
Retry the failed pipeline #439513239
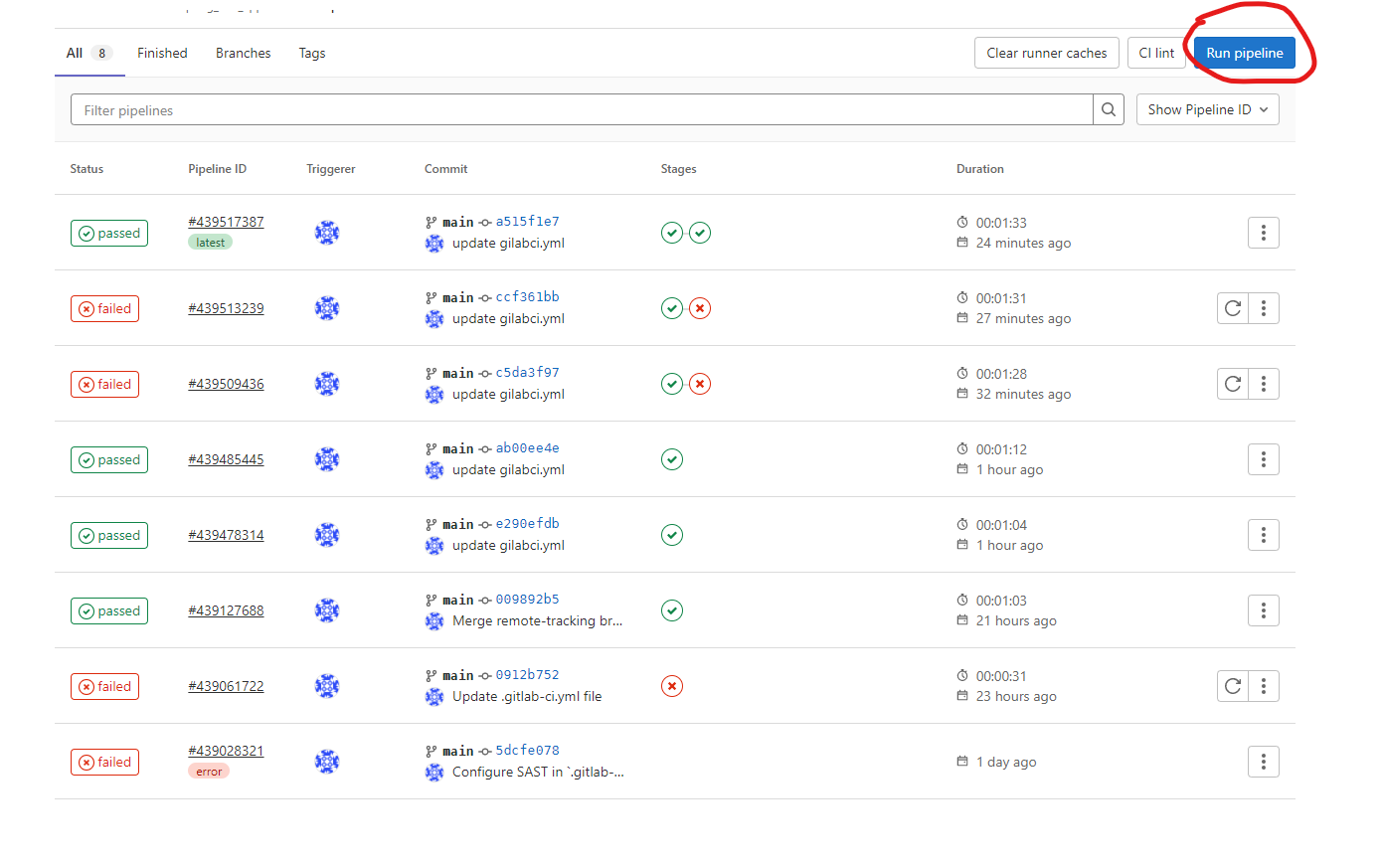(1232, 307)
